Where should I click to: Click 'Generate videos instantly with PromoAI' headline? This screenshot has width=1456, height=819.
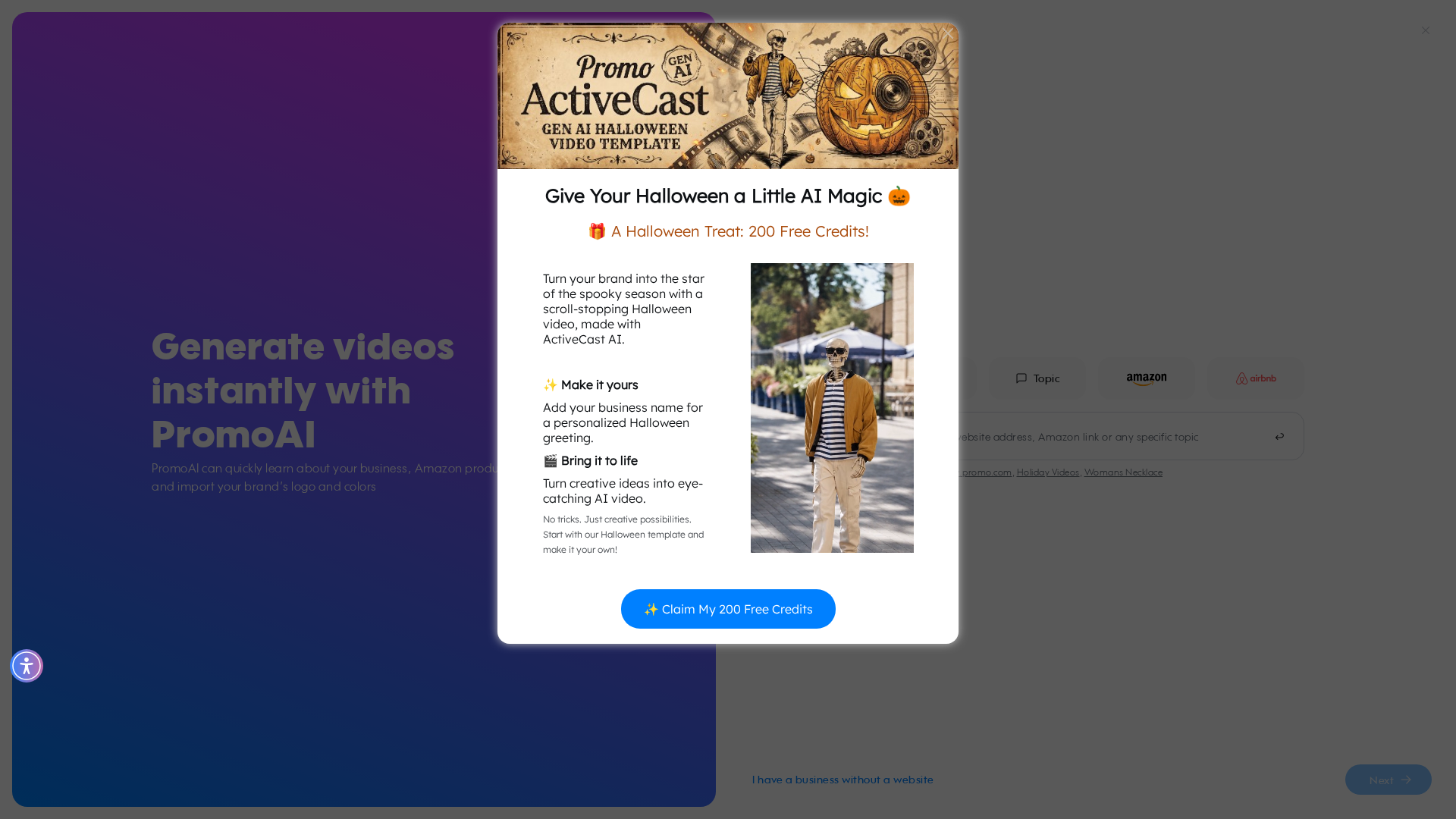[303, 390]
